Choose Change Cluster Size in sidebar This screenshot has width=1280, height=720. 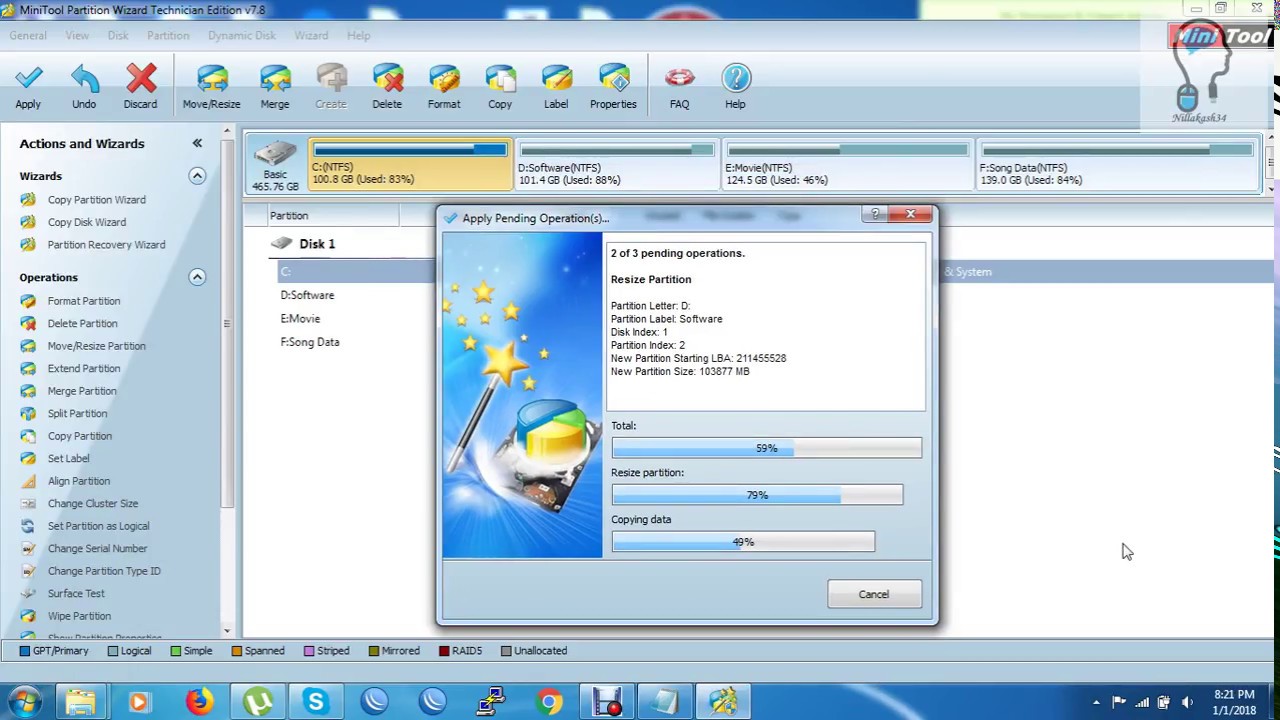point(93,504)
